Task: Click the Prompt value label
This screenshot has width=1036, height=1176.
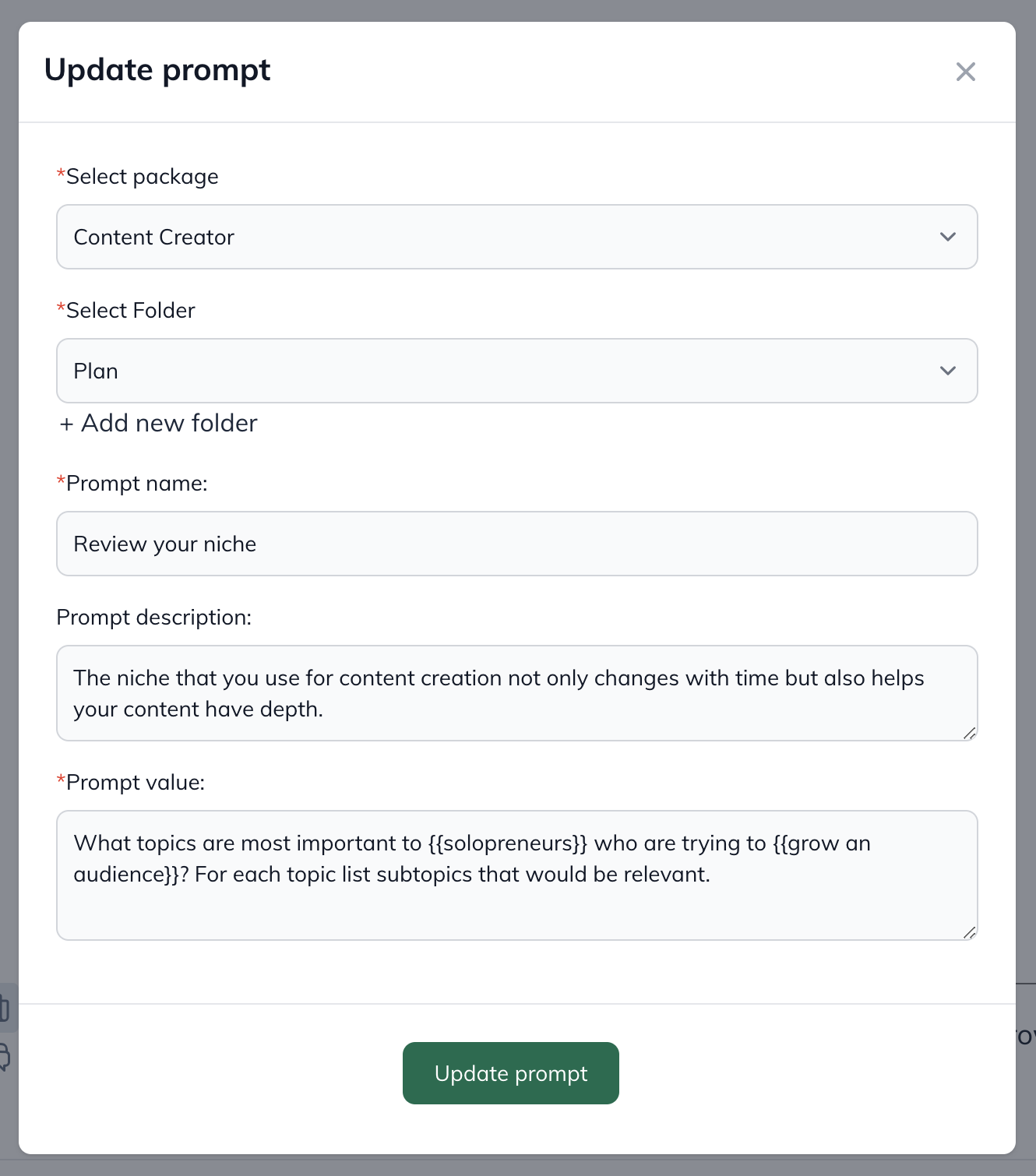Action: pyautogui.click(x=135, y=783)
